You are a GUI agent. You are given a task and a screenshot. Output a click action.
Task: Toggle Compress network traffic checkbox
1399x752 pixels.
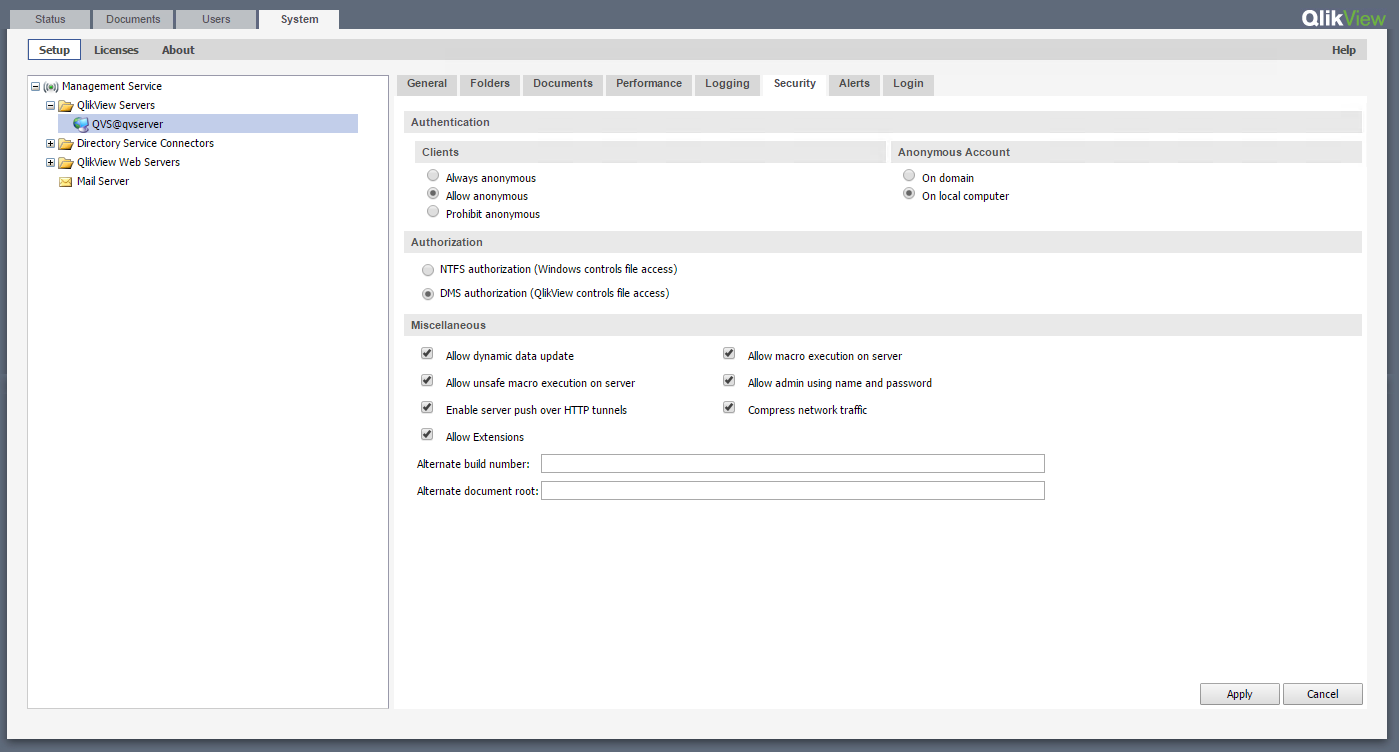729,408
